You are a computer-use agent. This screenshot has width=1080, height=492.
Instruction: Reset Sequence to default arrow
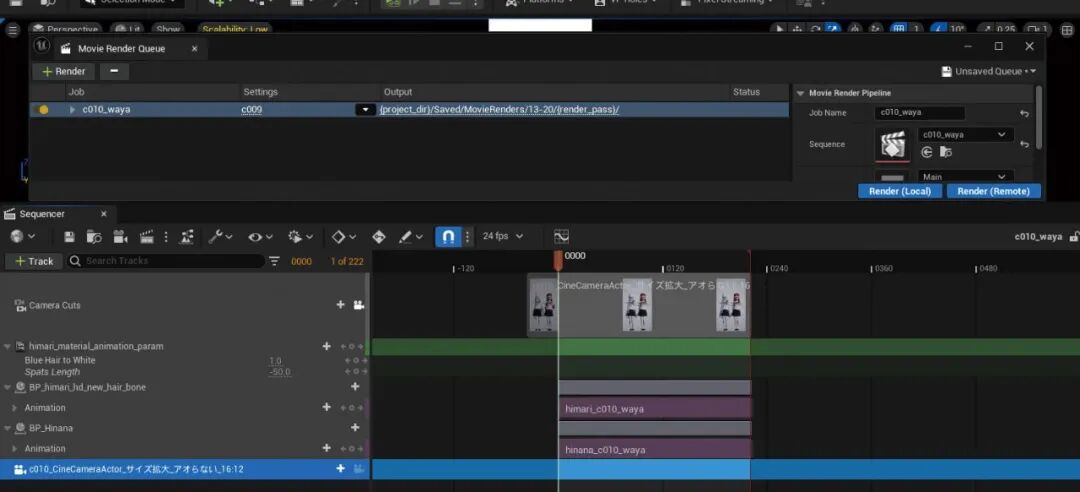pyautogui.click(x=1024, y=144)
